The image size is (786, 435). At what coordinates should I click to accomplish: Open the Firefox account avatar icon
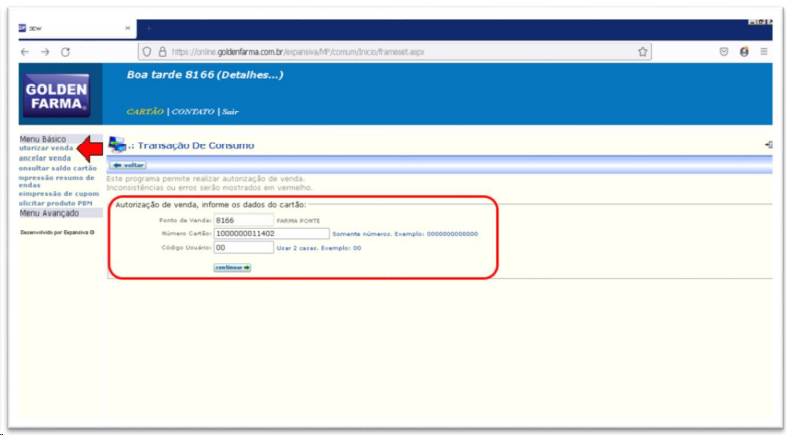pyautogui.click(x=744, y=52)
